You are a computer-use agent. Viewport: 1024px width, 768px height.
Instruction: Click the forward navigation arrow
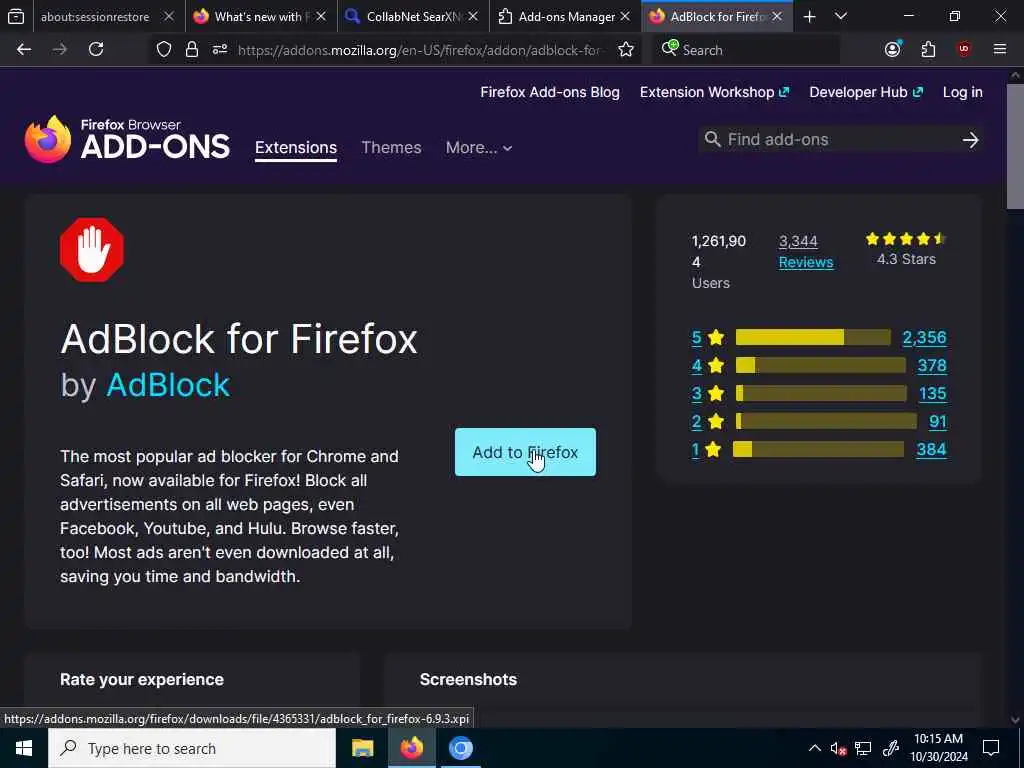click(59, 49)
